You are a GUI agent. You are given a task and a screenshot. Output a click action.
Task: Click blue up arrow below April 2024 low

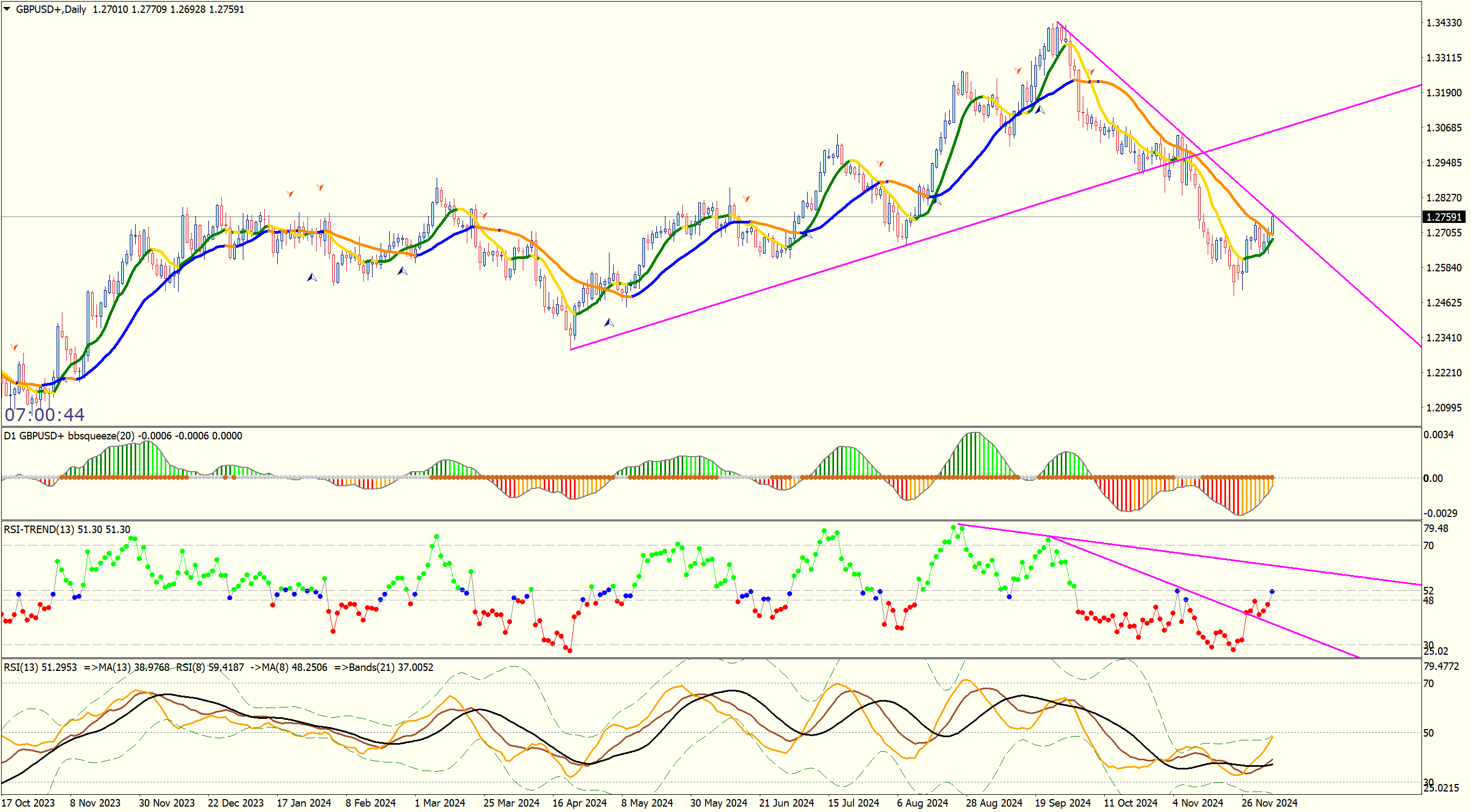pos(609,323)
